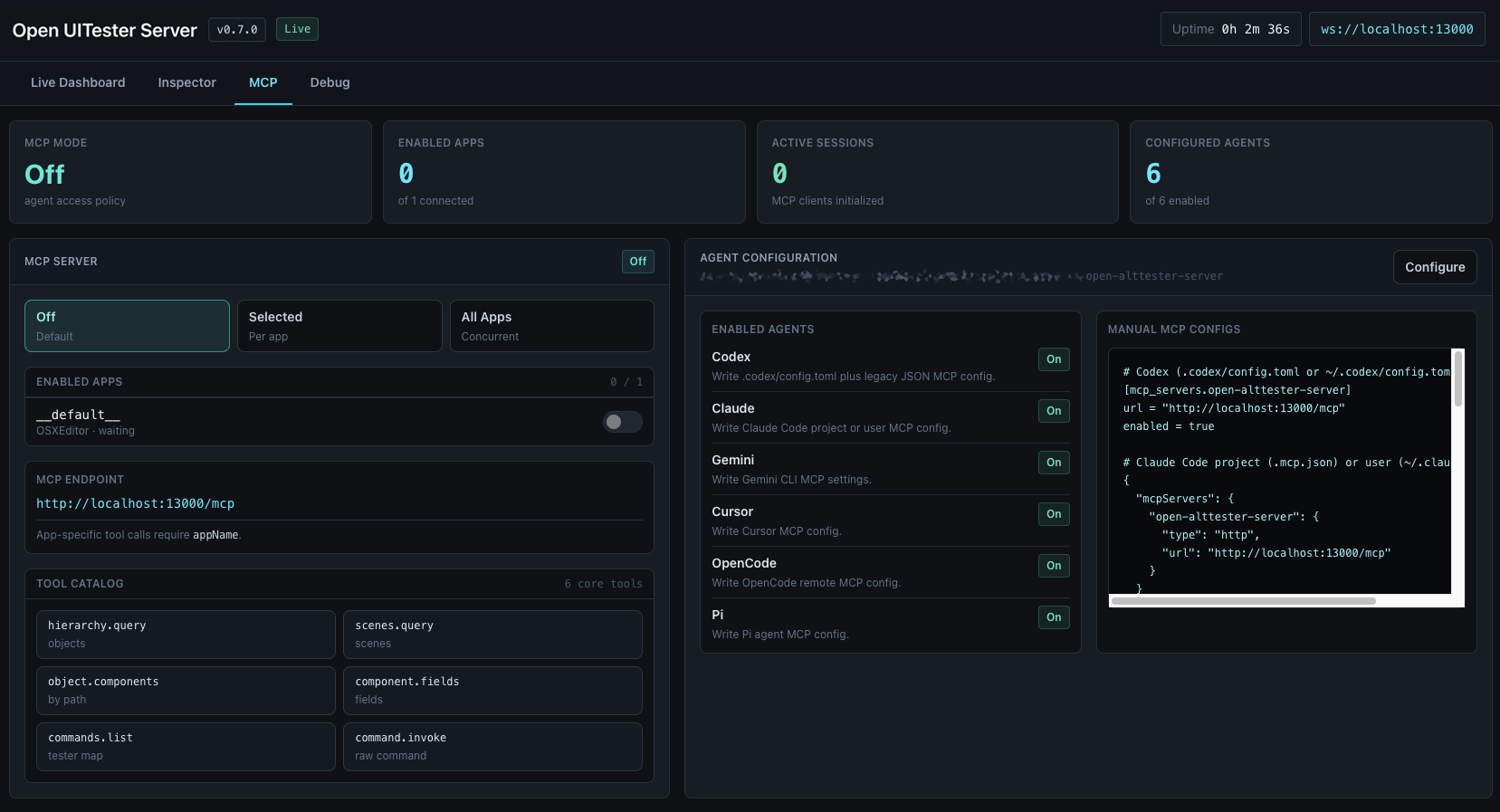Open the http://localhost:13000/mcp endpoint link

click(x=135, y=503)
